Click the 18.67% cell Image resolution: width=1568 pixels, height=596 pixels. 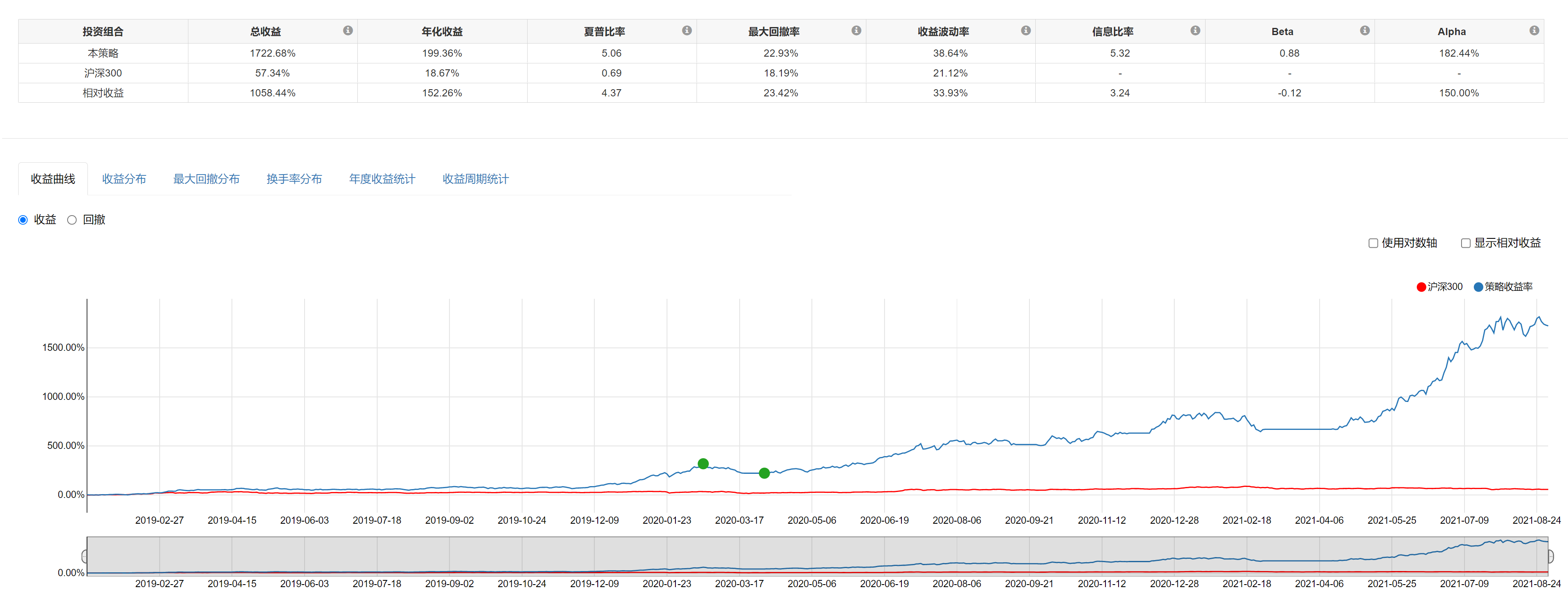442,73
